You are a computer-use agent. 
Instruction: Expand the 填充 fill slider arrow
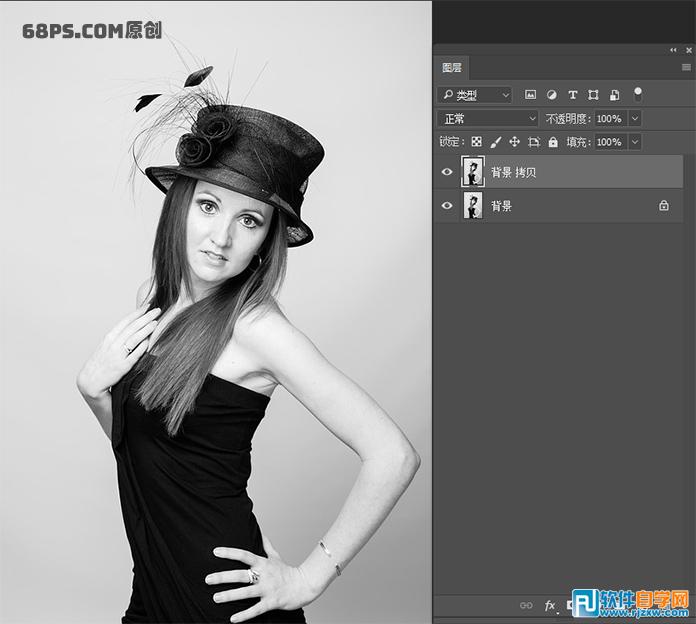[x=635, y=142]
